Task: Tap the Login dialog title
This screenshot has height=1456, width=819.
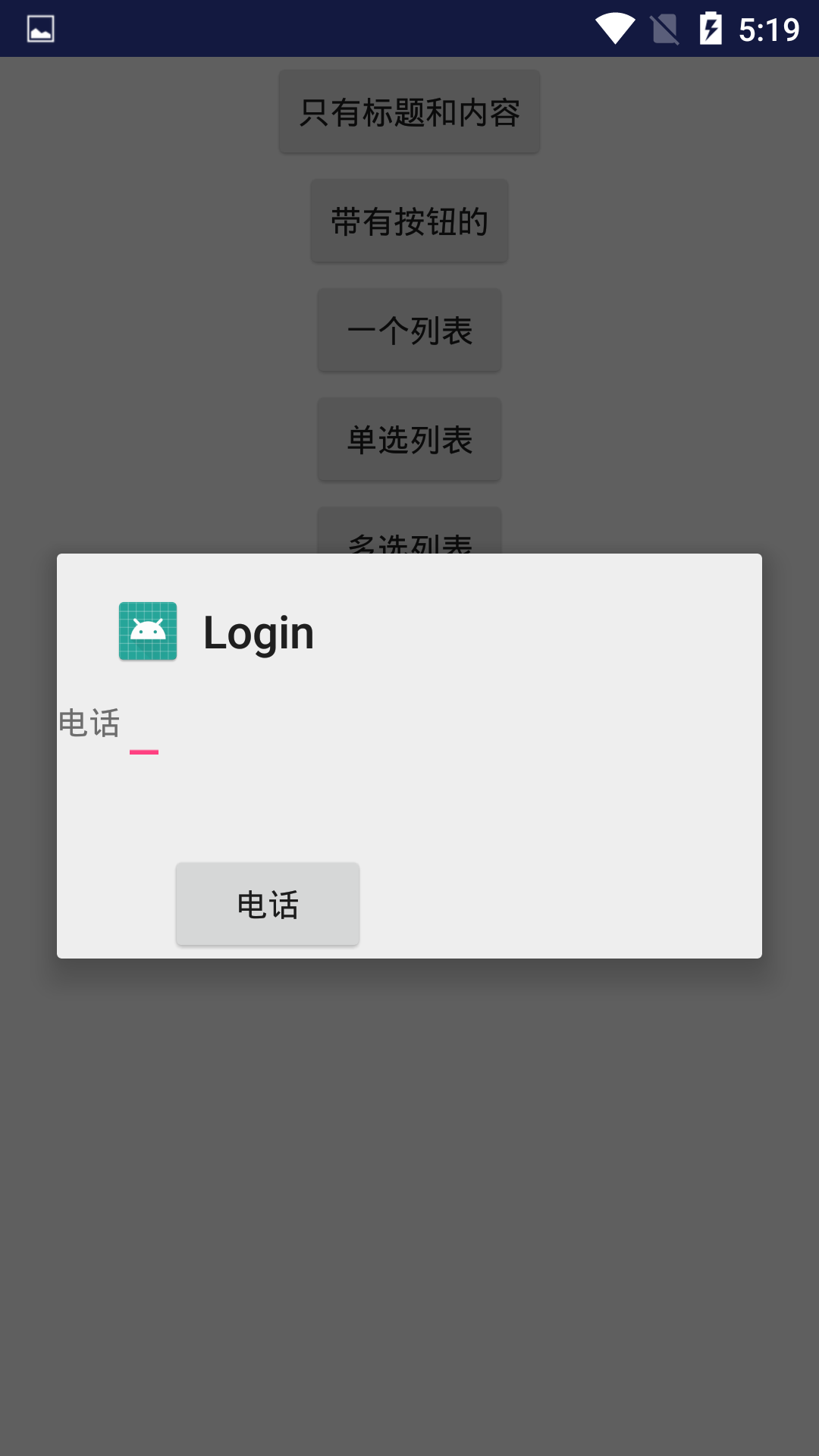Action: 259,633
